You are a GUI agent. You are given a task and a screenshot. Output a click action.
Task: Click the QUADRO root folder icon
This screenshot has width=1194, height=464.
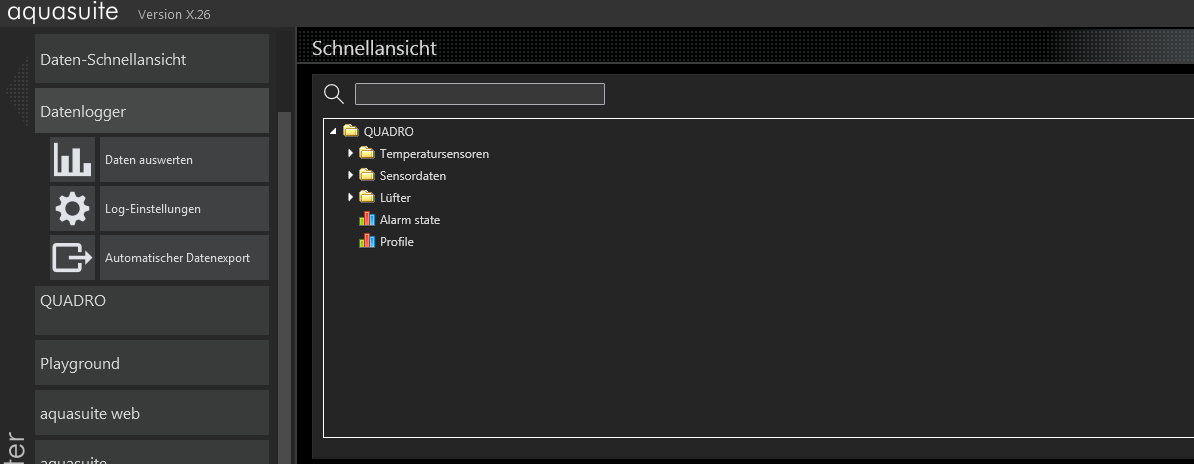(x=350, y=131)
